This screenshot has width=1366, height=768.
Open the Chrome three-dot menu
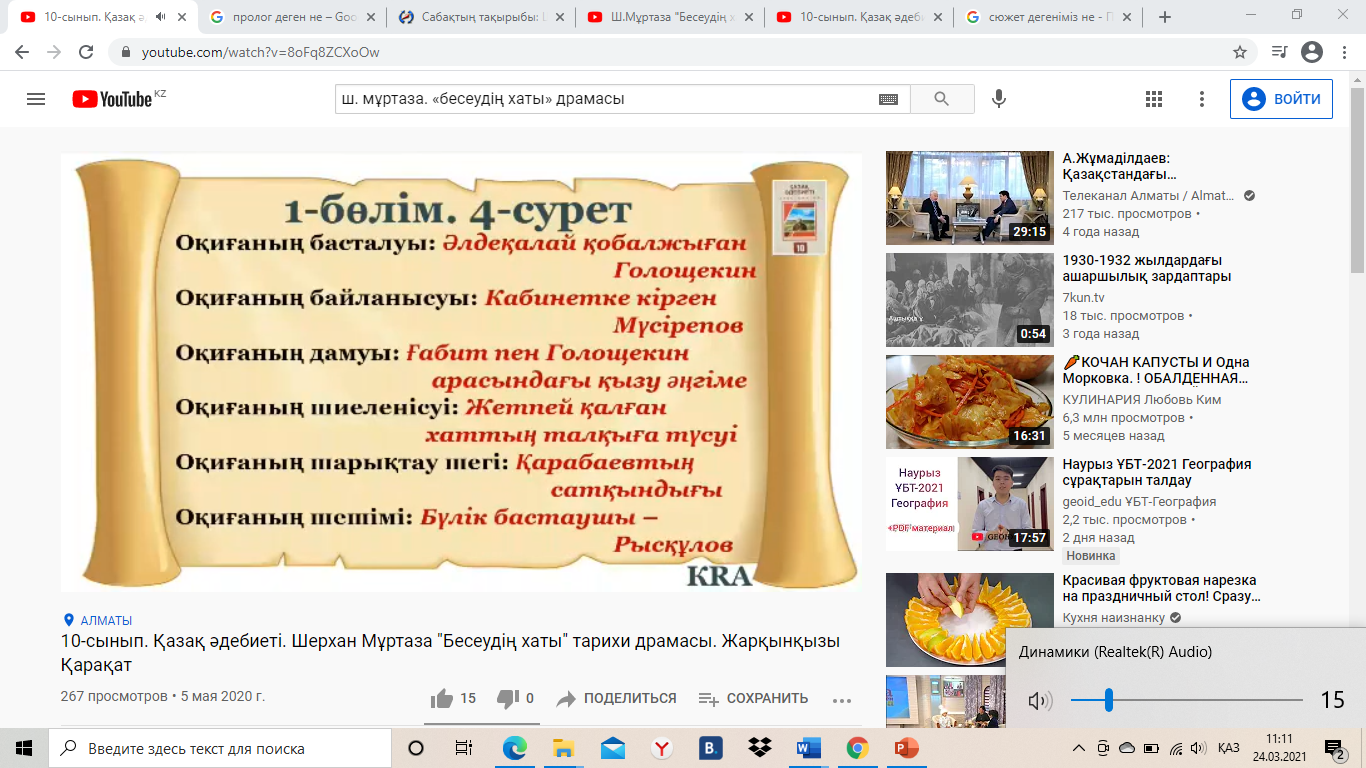click(x=1346, y=52)
